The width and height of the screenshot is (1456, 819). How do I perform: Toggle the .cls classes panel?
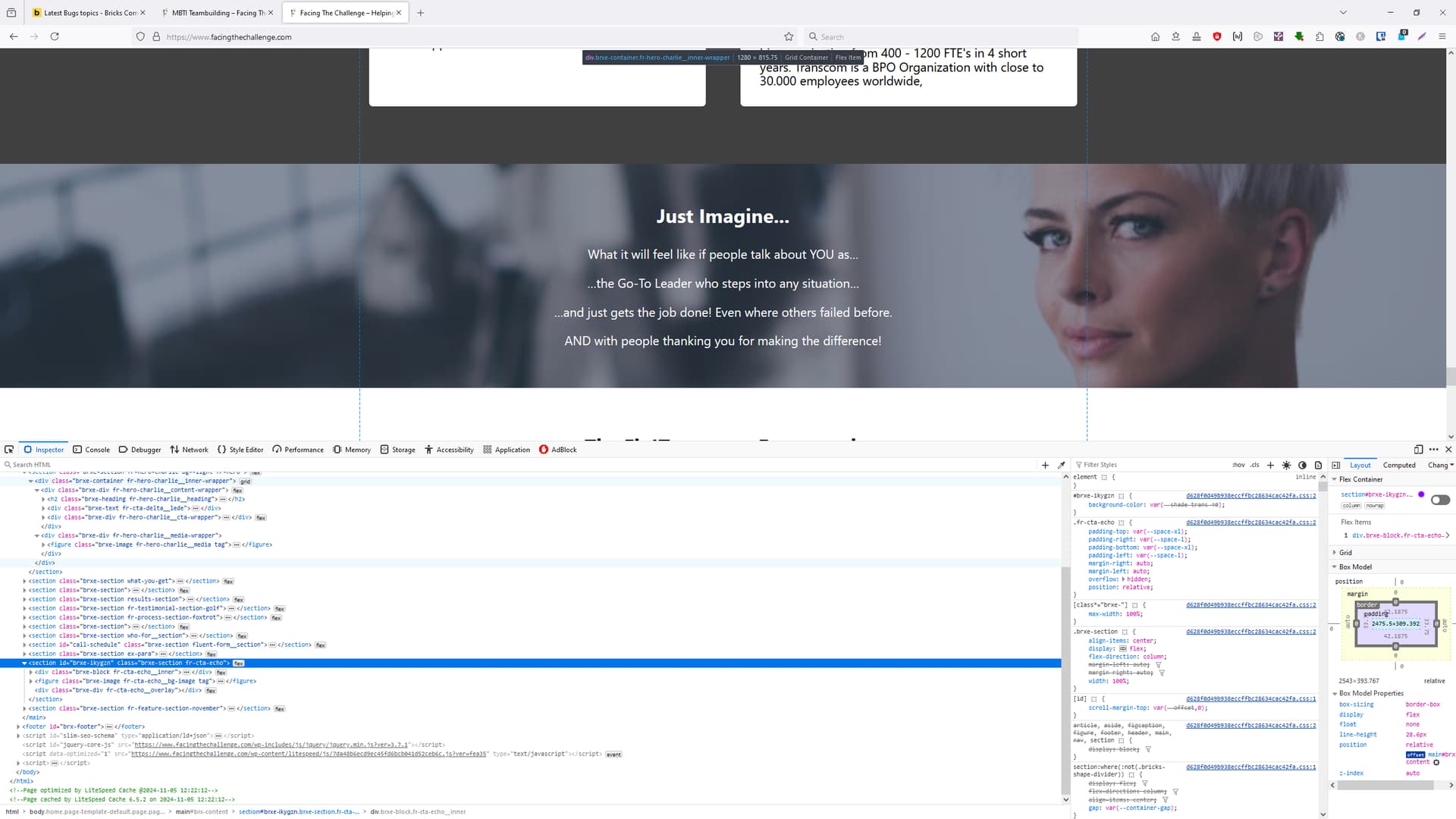click(x=1254, y=465)
